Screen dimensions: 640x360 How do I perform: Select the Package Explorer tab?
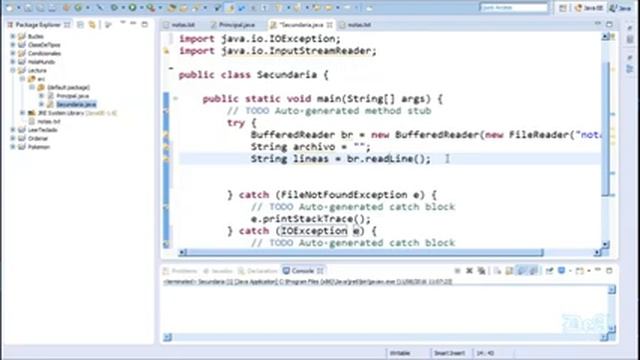tap(38, 25)
